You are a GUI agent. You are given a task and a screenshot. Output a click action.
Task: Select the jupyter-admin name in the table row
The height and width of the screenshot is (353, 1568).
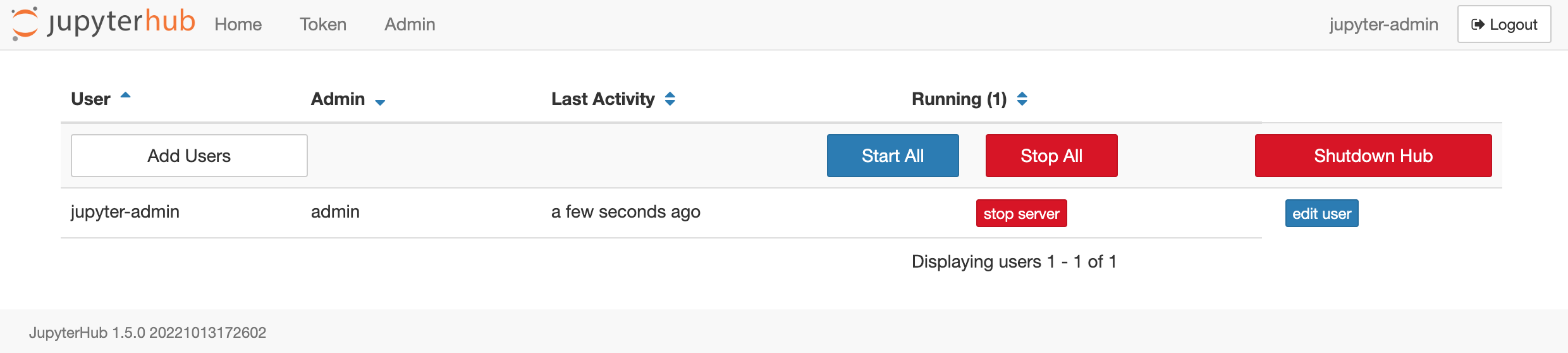click(x=125, y=212)
